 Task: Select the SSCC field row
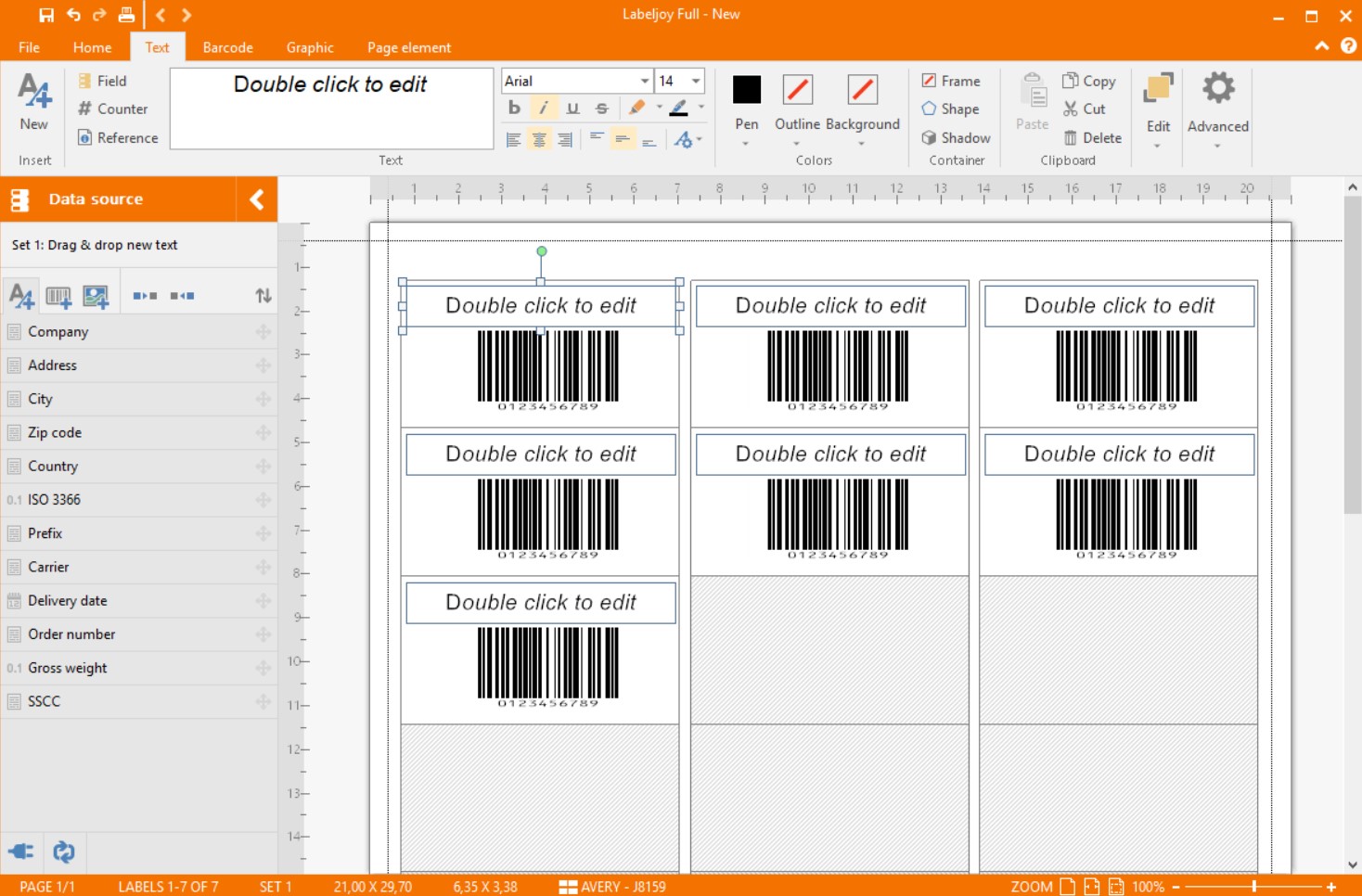(x=139, y=701)
